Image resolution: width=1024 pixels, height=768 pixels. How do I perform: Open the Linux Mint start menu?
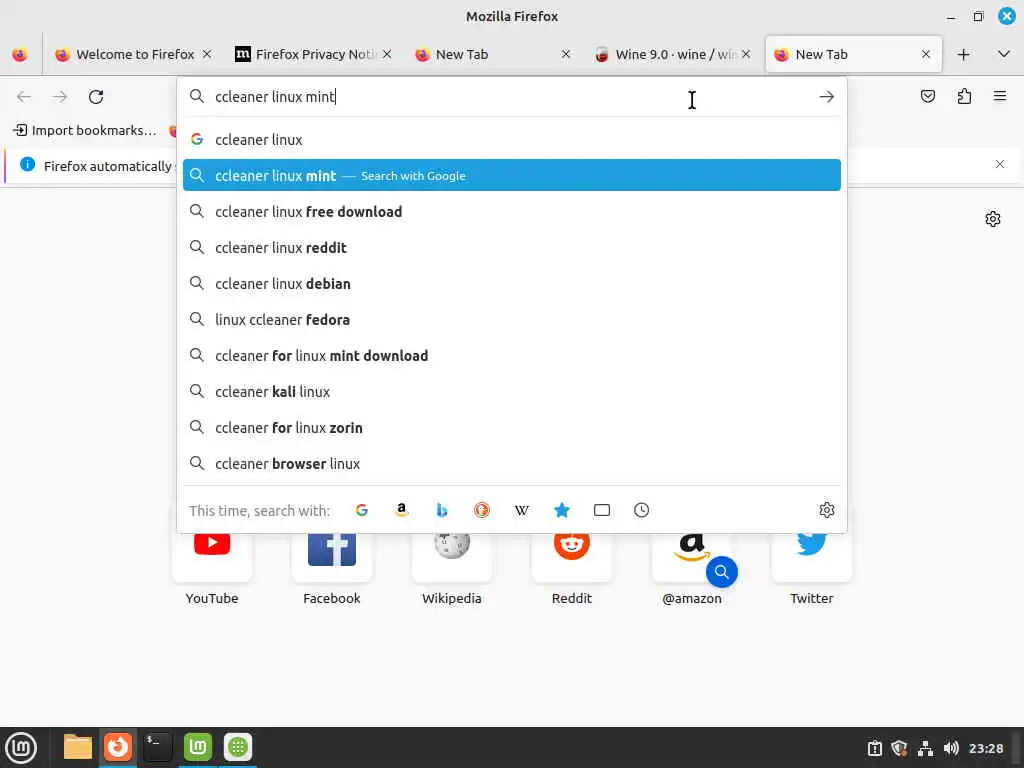pyautogui.click(x=21, y=748)
